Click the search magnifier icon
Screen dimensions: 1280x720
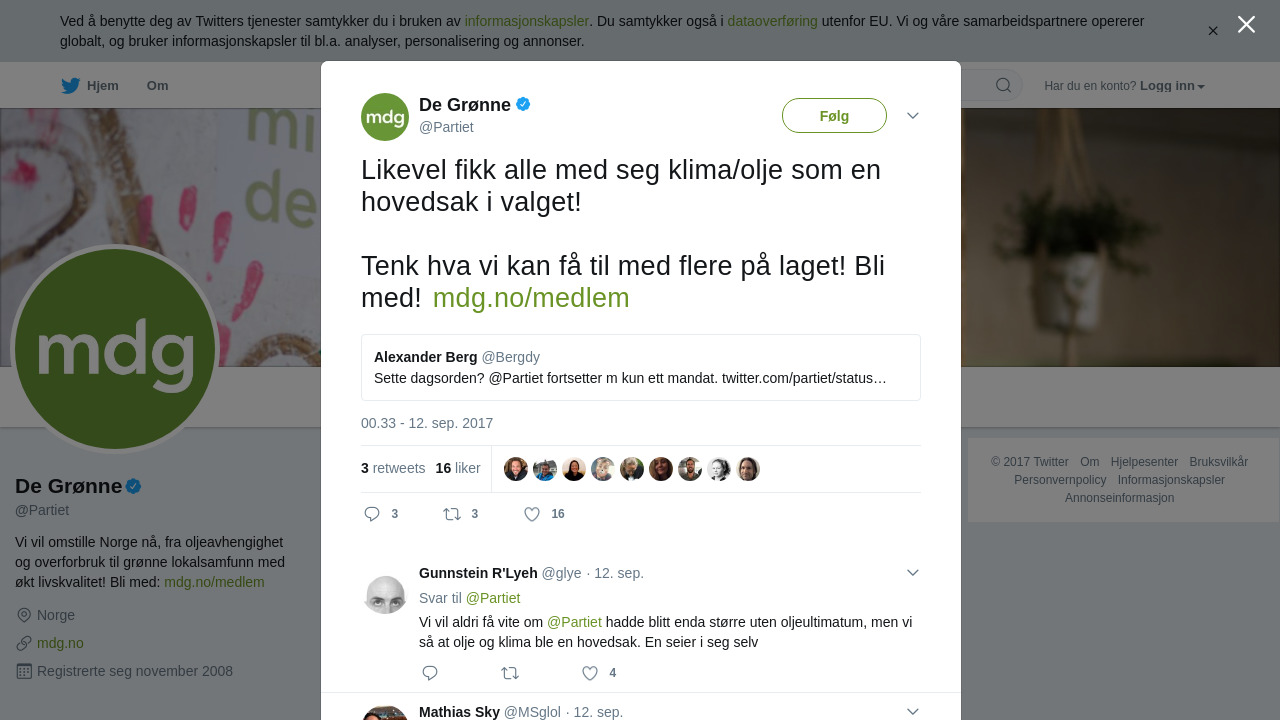(x=1003, y=85)
